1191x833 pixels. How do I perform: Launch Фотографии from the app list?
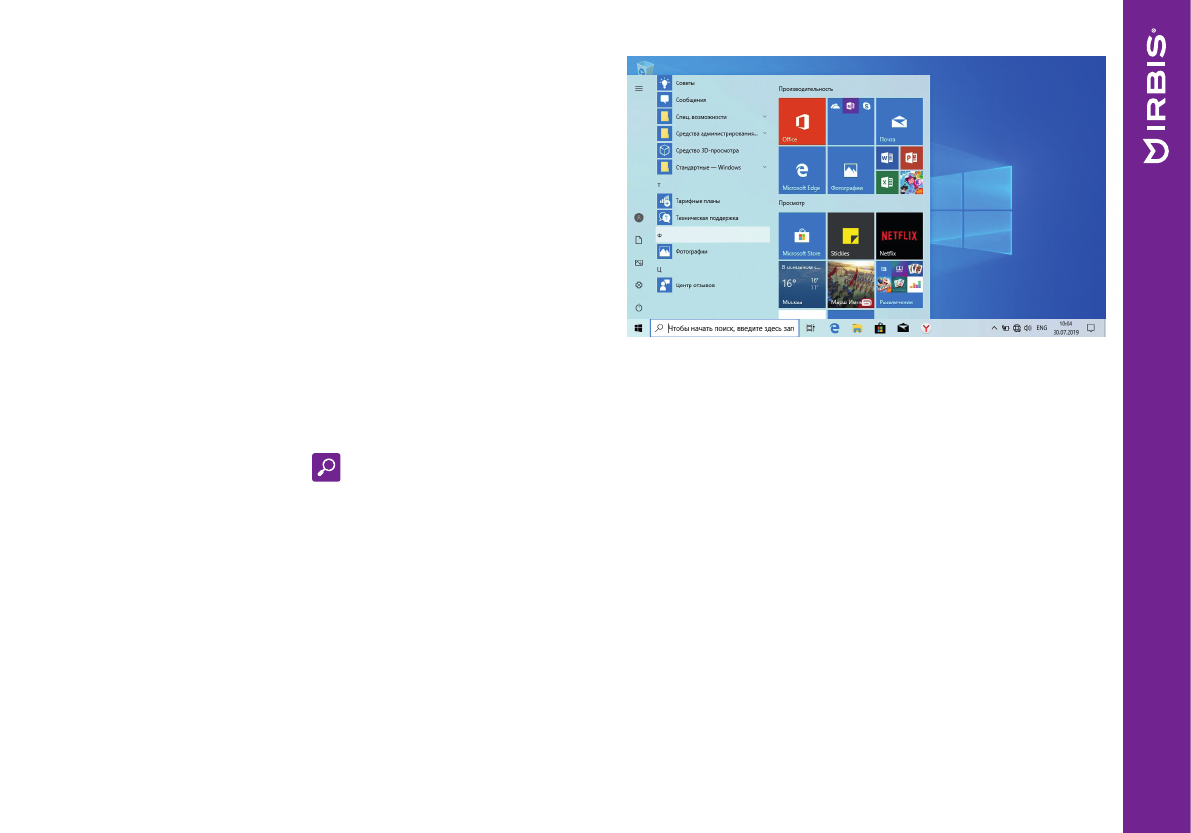point(693,251)
